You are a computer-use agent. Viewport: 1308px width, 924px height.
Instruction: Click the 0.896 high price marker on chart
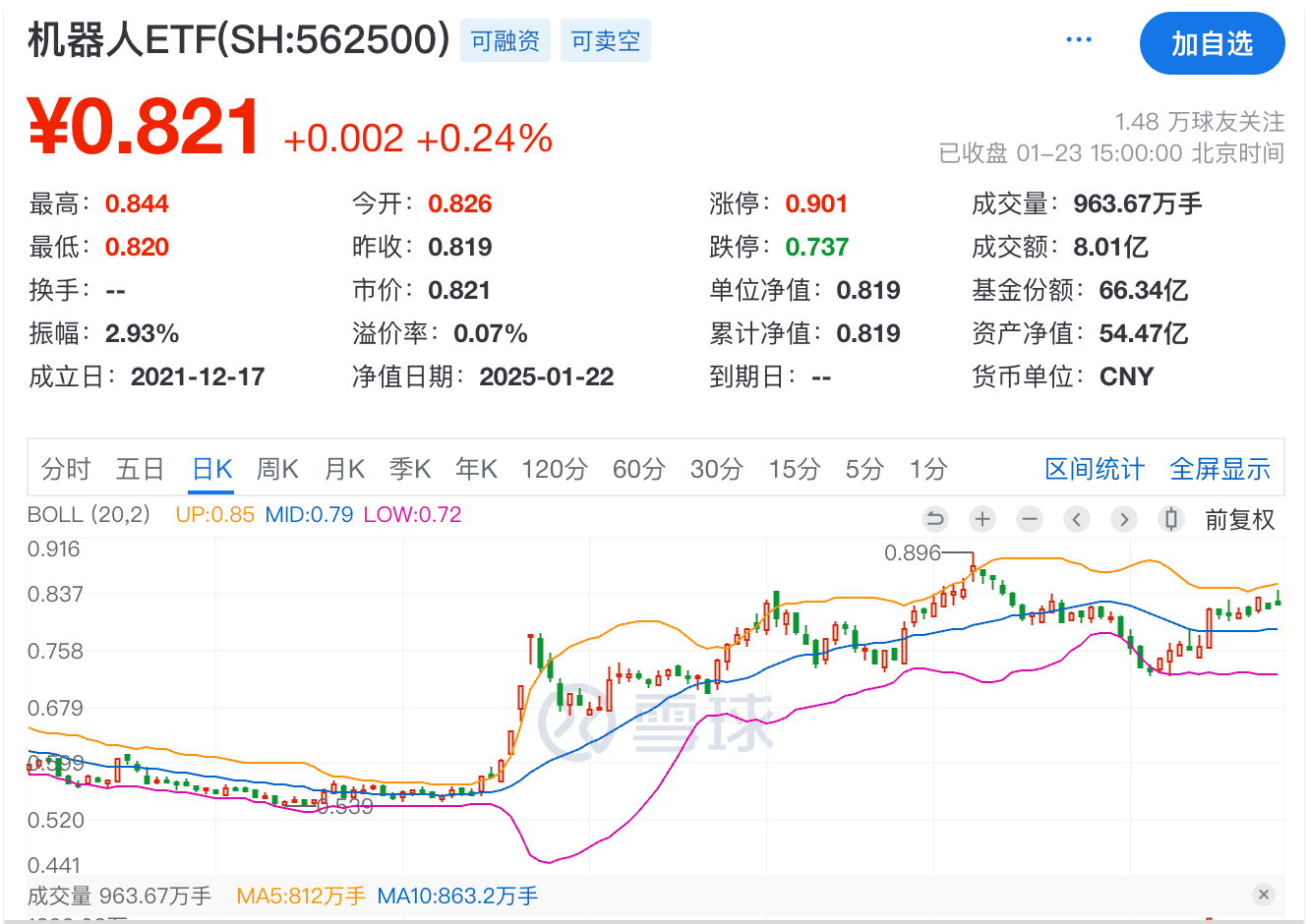pyautogui.click(x=913, y=552)
